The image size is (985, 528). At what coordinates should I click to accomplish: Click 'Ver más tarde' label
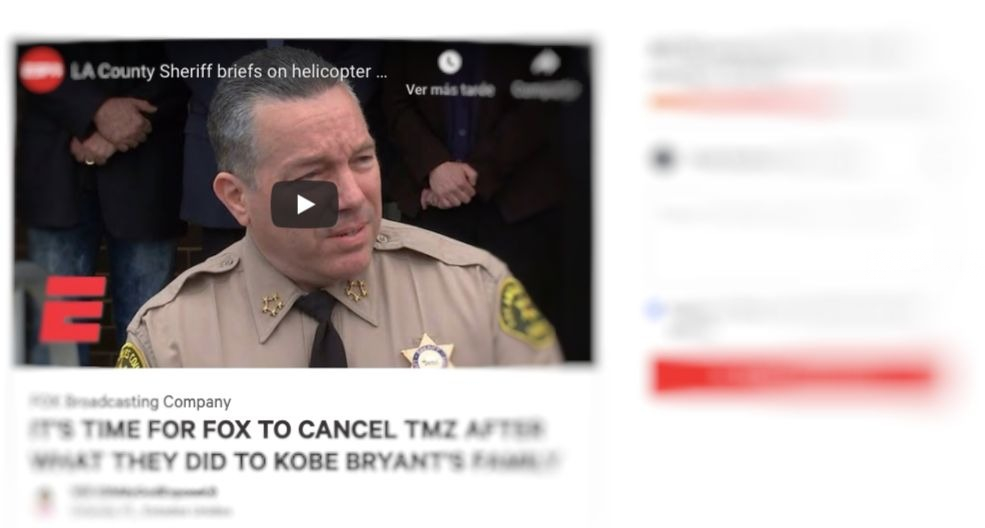point(450,90)
